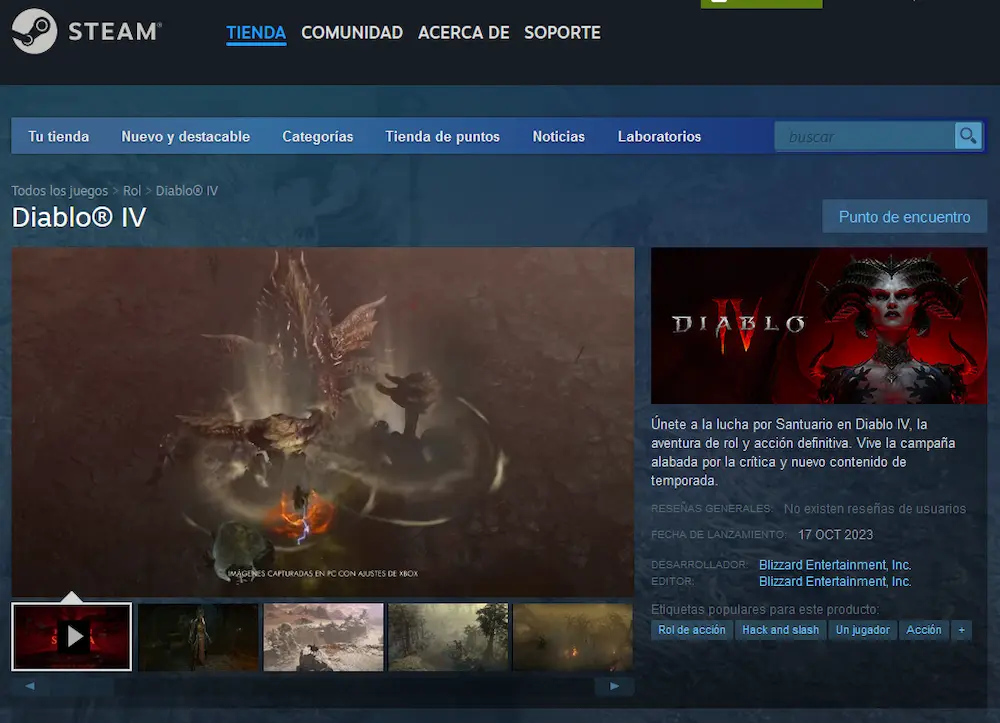Open Tienda de puntos tab
This screenshot has height=723, width=1000.
click(x=443, y=136)
